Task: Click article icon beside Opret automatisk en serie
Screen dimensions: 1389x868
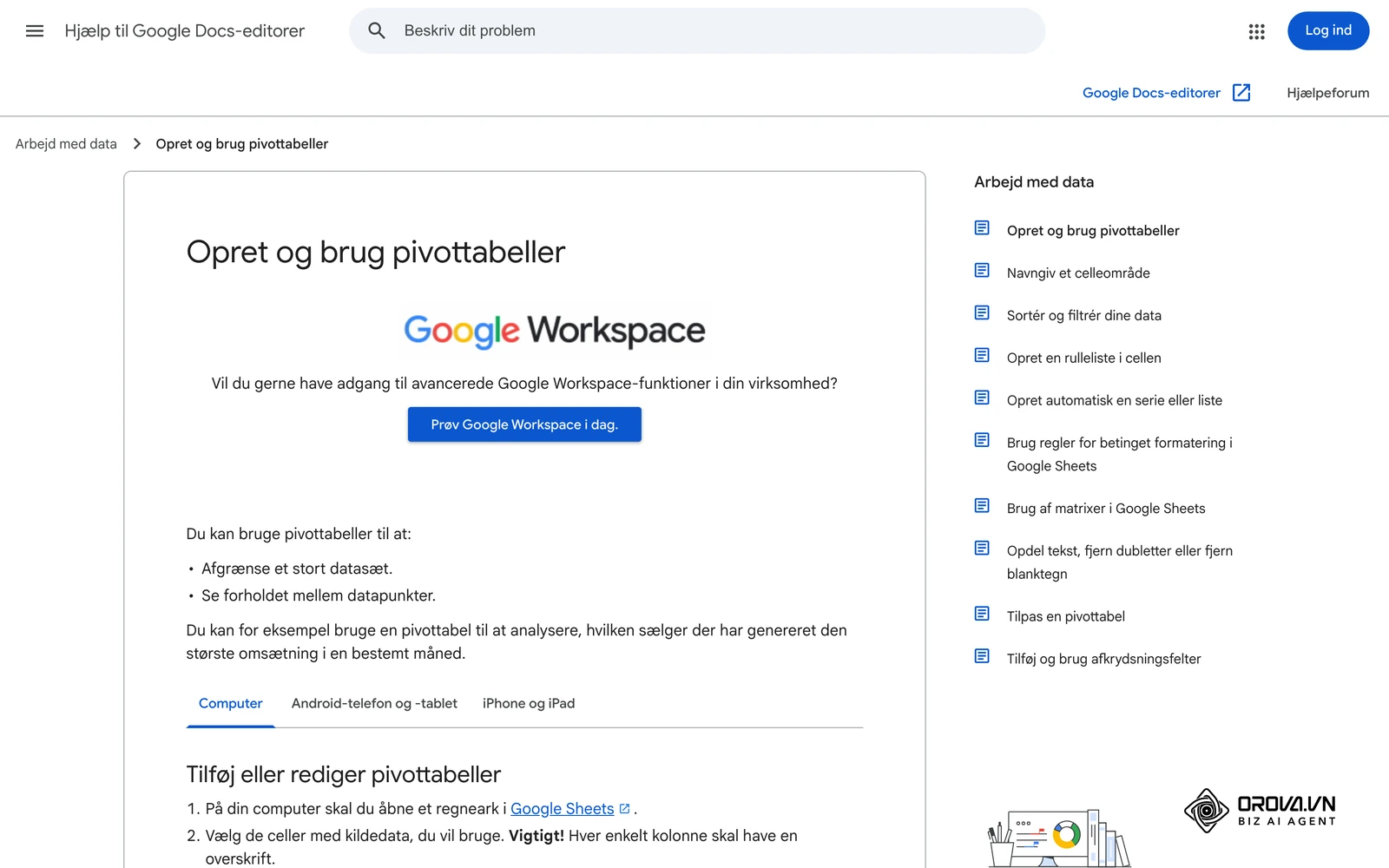Action: (982, 398)
